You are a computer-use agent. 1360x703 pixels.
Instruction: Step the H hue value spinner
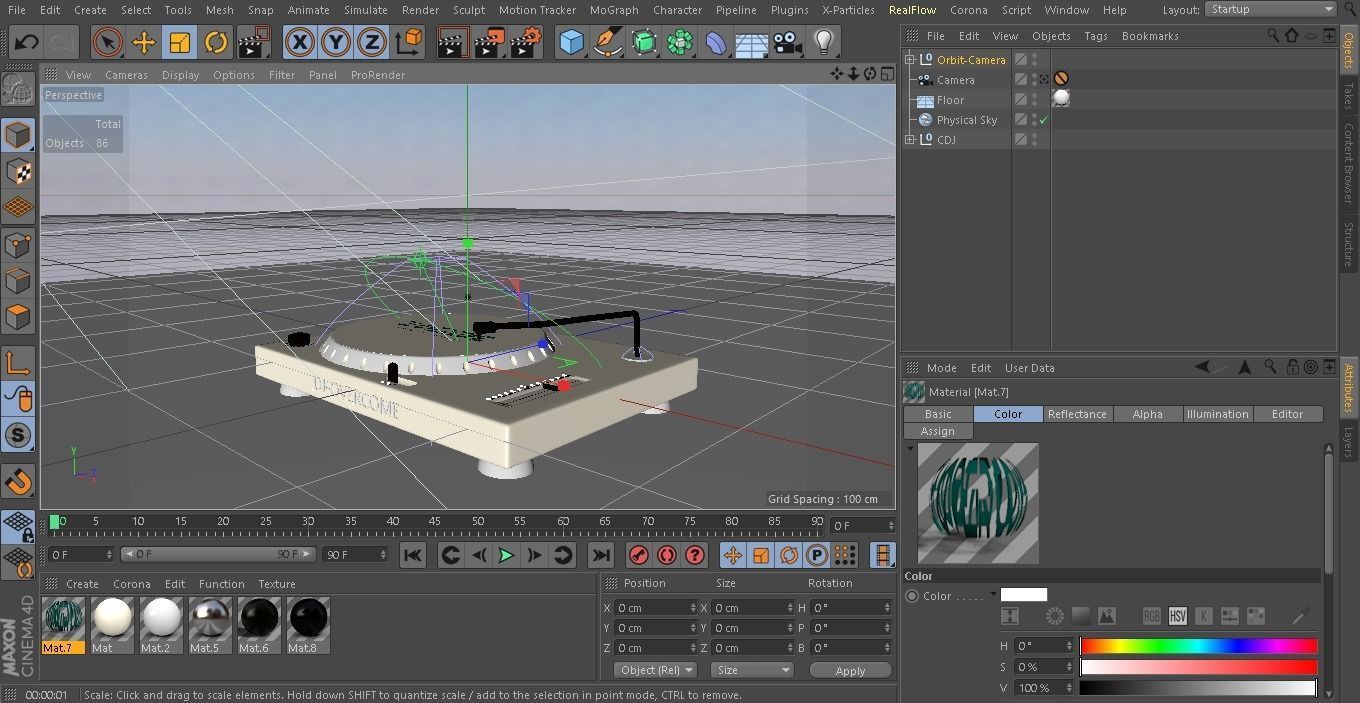click(1069, 646)
